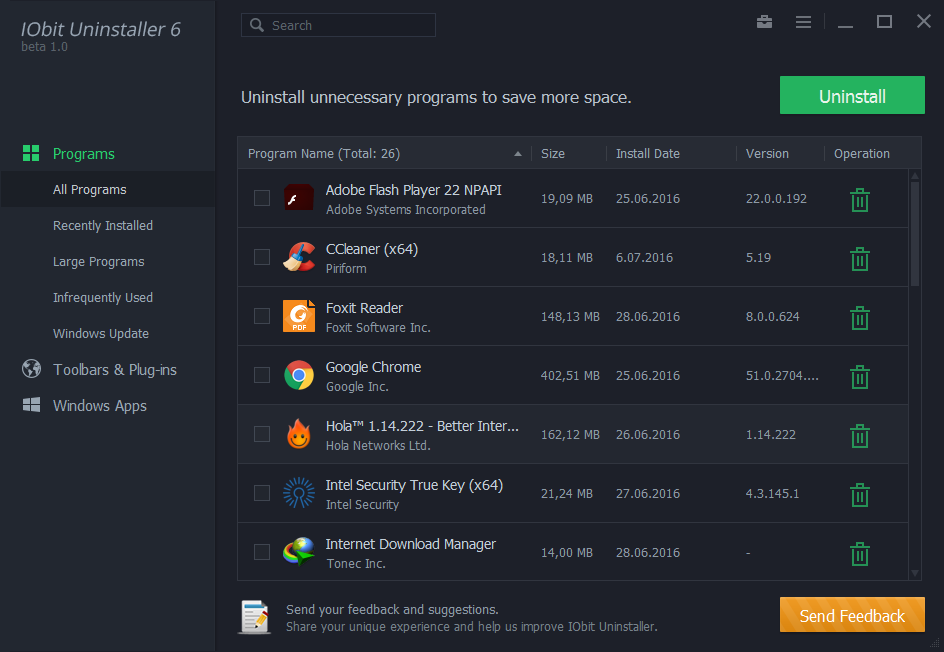944x652 pixels.
Task: Click Intel Security version 4.3.145.1
Action: [x=772, y=494]
